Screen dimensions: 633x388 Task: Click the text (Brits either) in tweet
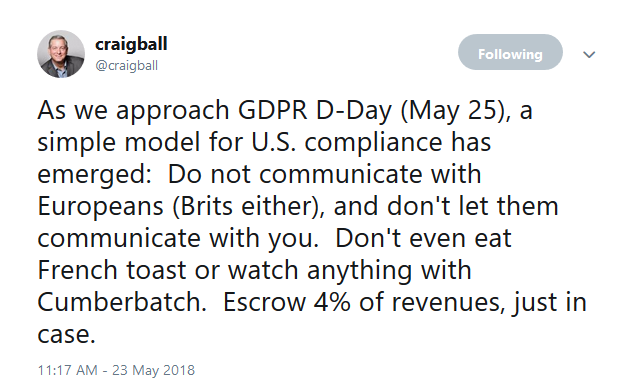(249, 206)
